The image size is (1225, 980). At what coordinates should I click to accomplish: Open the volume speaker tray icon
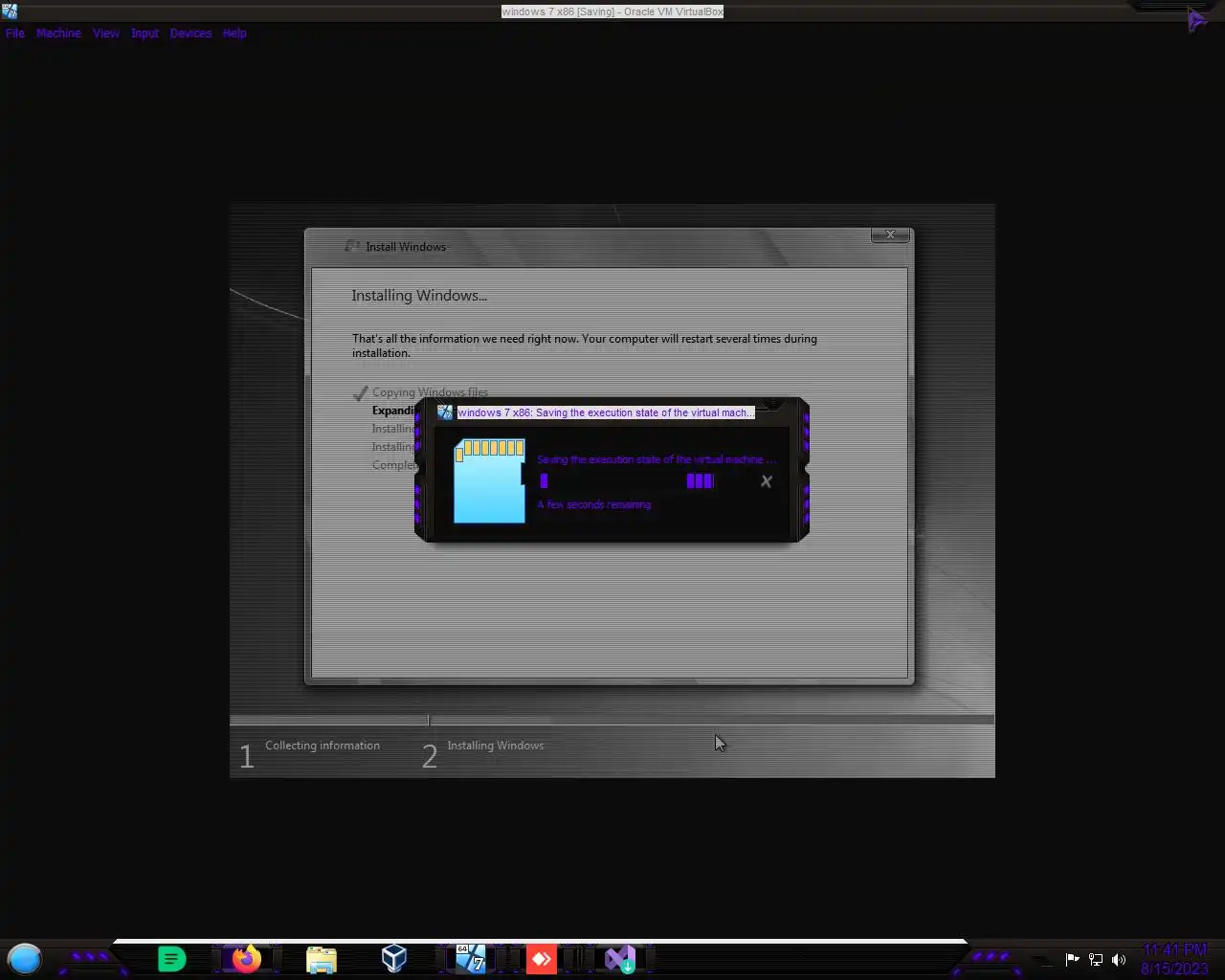pyautogui.click(x=1119, y=960)
